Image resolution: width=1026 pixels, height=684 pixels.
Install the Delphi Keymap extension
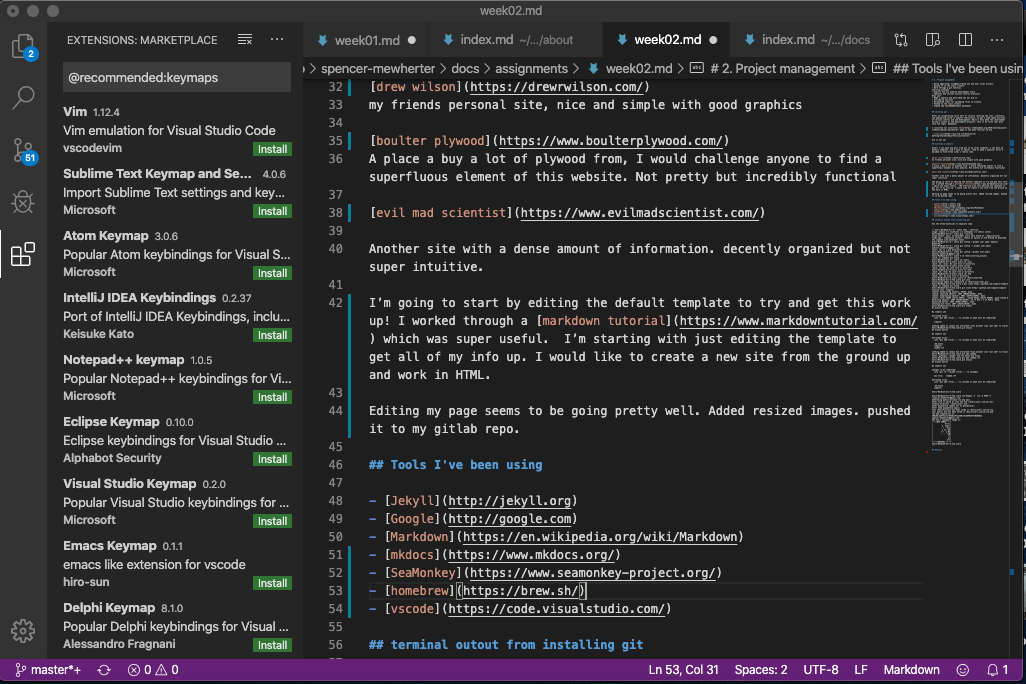tap(272, 645)
